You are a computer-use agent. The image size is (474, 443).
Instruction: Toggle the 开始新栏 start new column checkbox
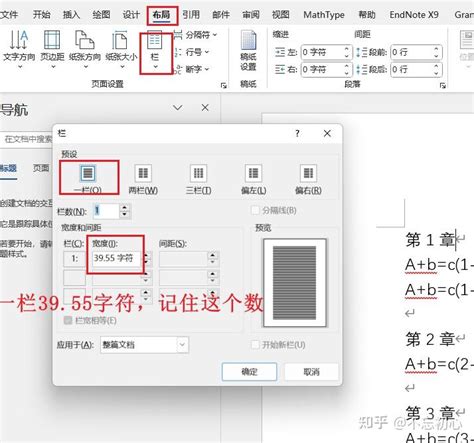(x=255, y=344)
